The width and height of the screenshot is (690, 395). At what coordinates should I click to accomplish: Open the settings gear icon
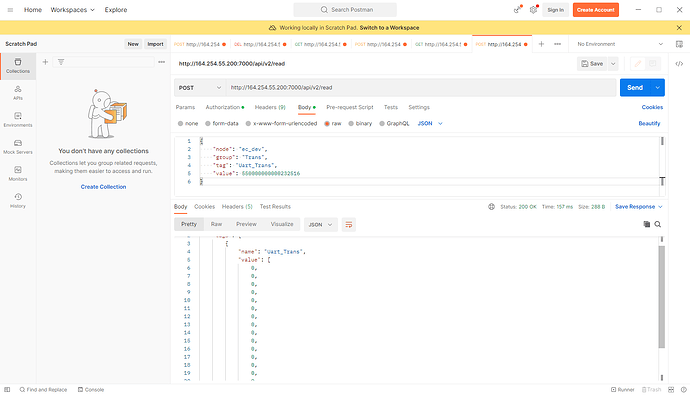click(533, 10)
